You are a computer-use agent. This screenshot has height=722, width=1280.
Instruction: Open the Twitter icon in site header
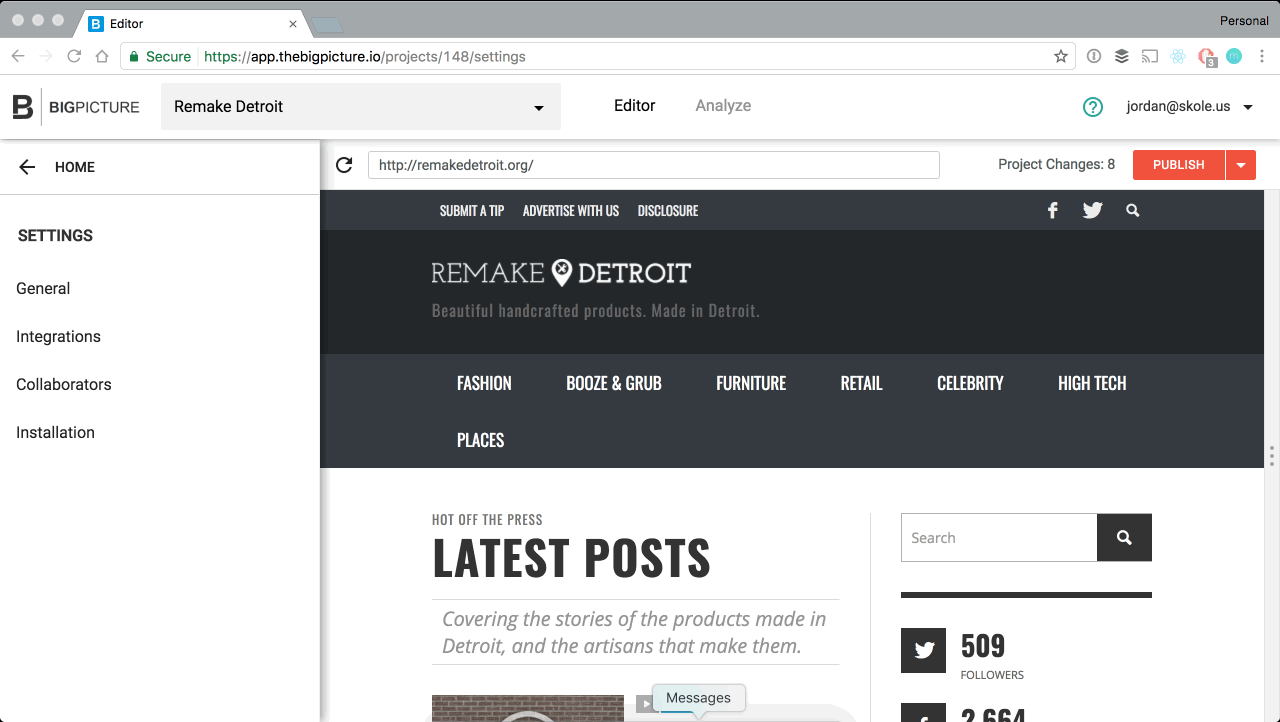coord(1092,211)
